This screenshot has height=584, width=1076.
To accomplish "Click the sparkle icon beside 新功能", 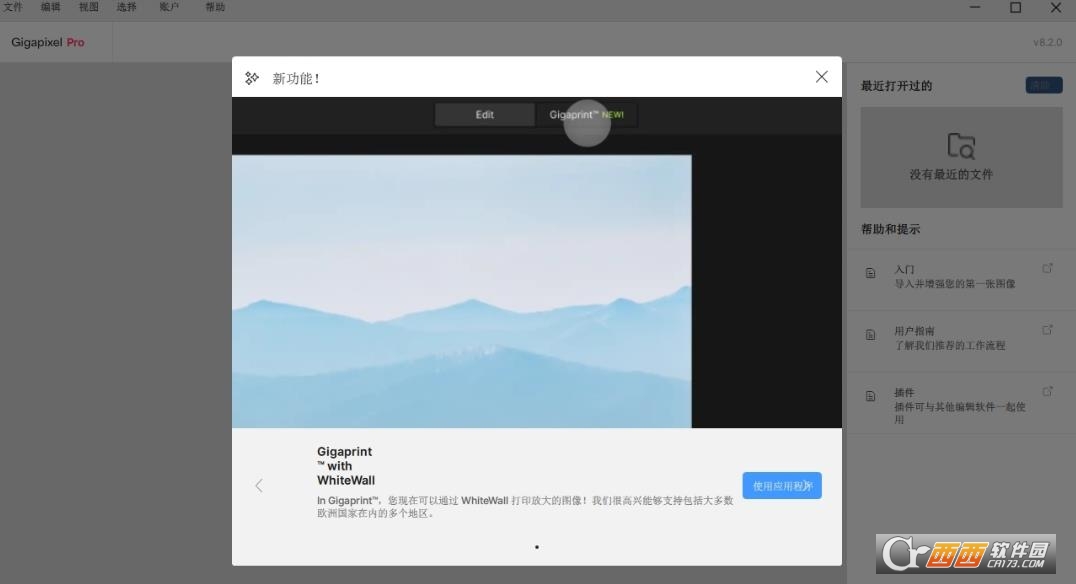I will pos(252,78).
